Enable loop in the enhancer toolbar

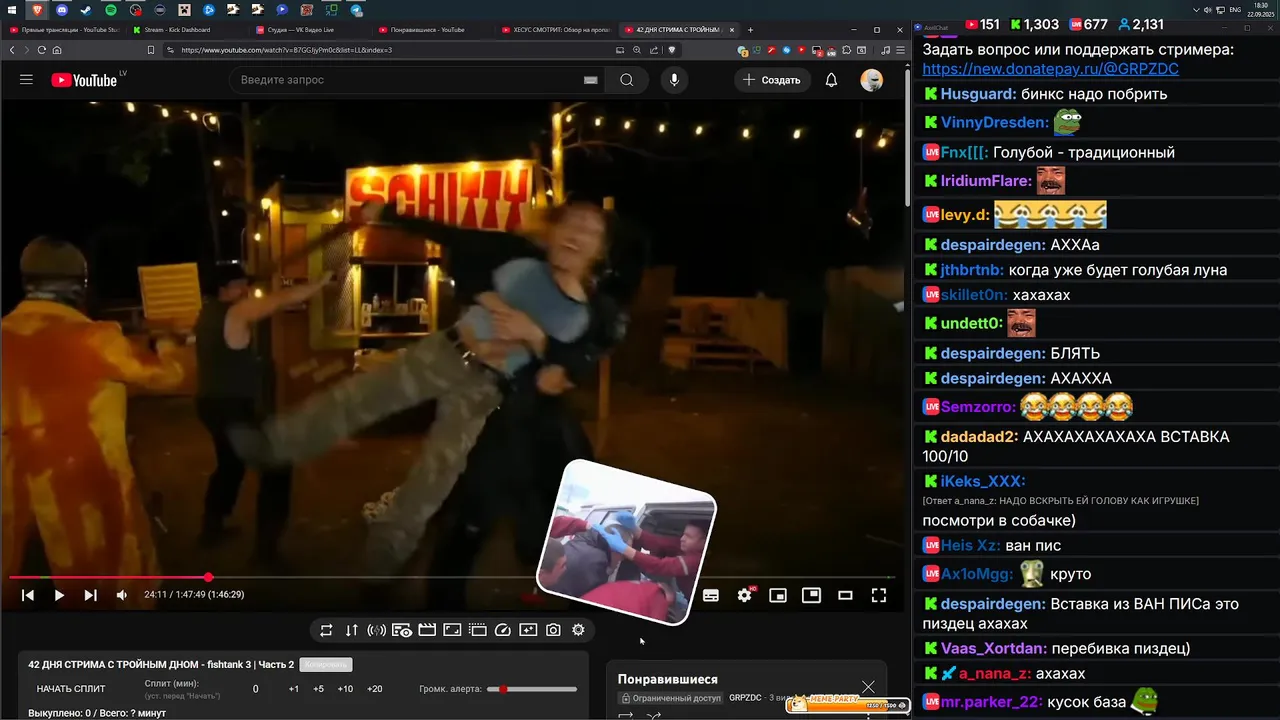click(x=326, y=630)
